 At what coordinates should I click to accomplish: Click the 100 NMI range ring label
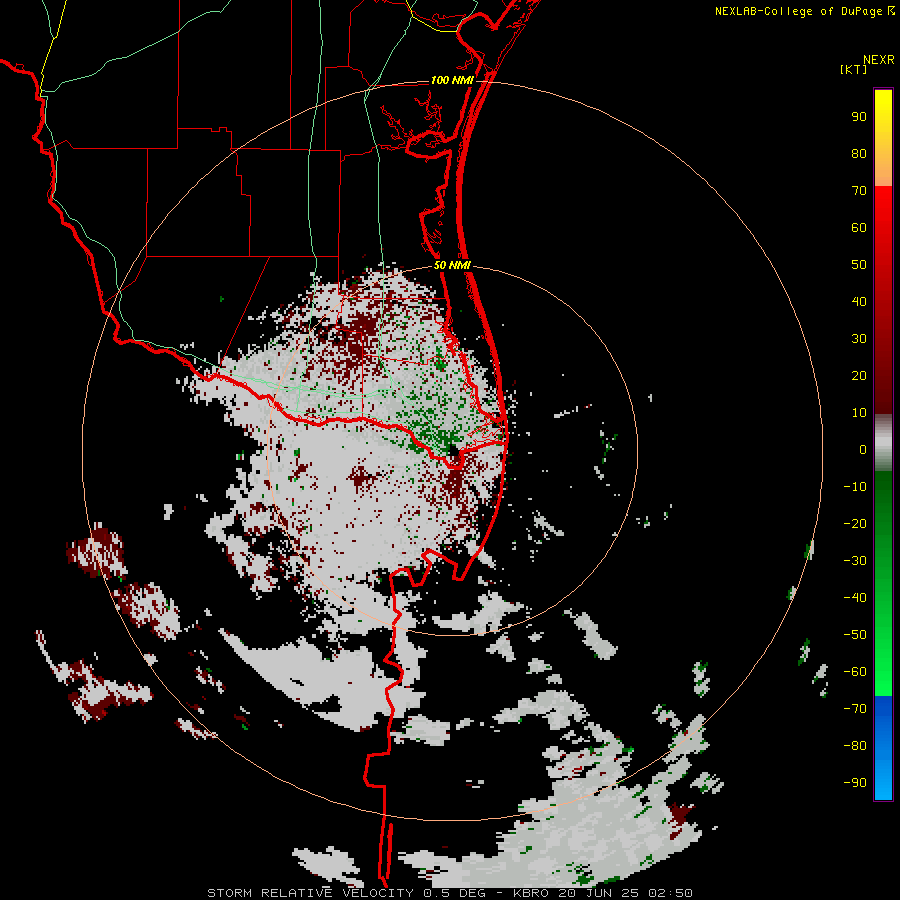pyautogui.click(x=452, y=80)
